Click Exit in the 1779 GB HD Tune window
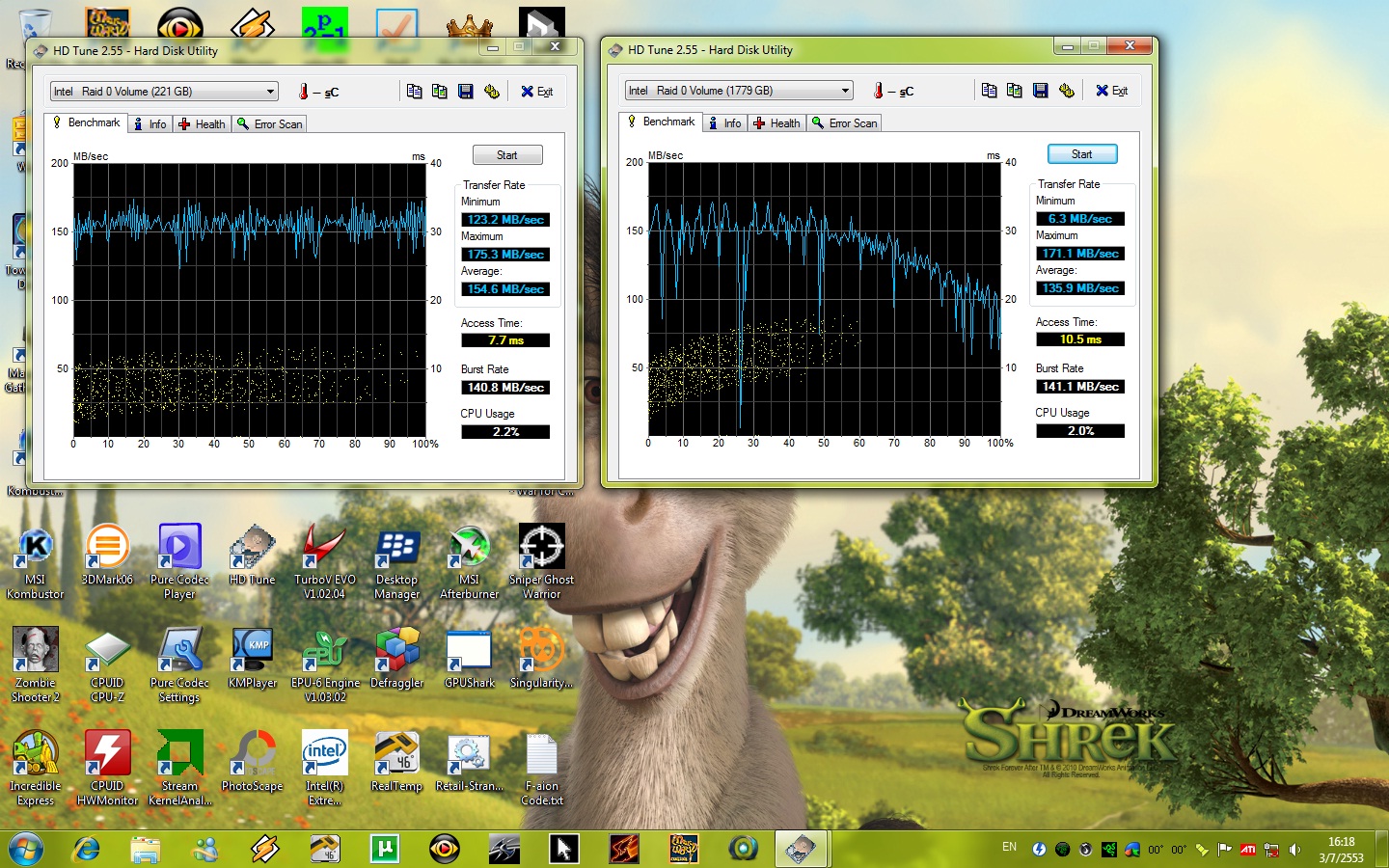Image resolution: width=1389 pixels, height=868 pixels. 1111,91
